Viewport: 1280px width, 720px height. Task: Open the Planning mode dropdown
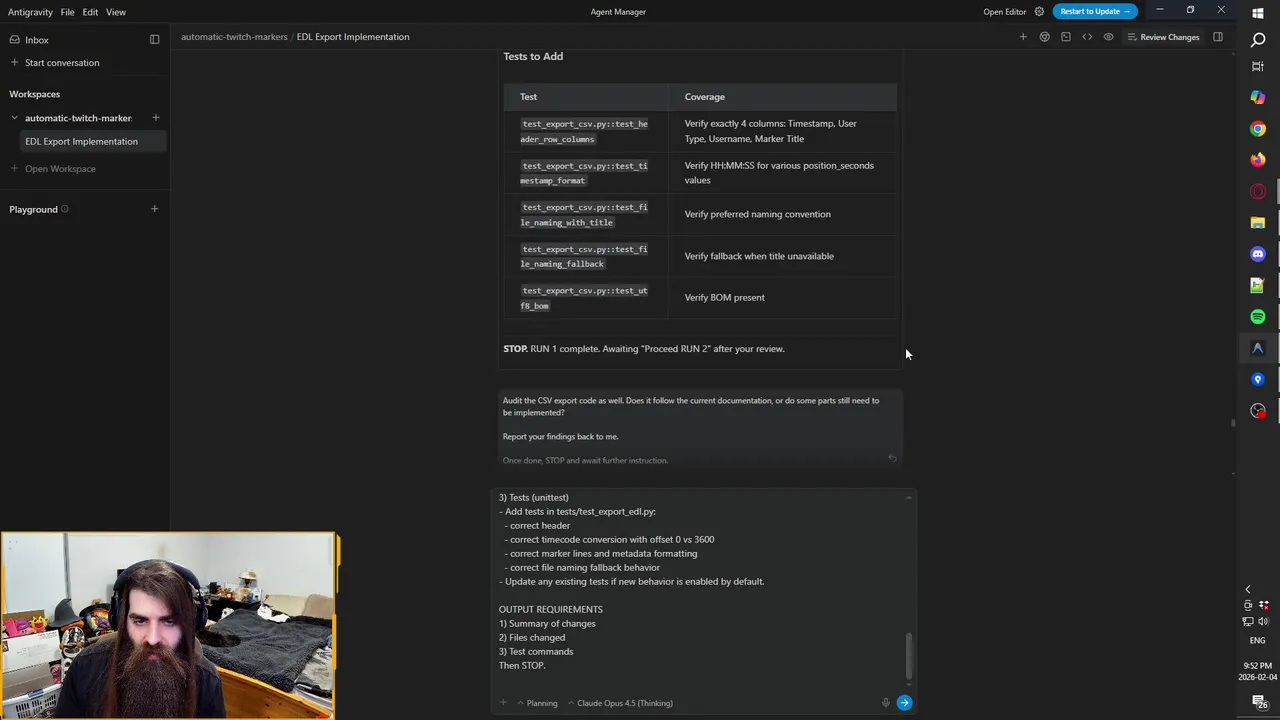click(x=537, y=703)
